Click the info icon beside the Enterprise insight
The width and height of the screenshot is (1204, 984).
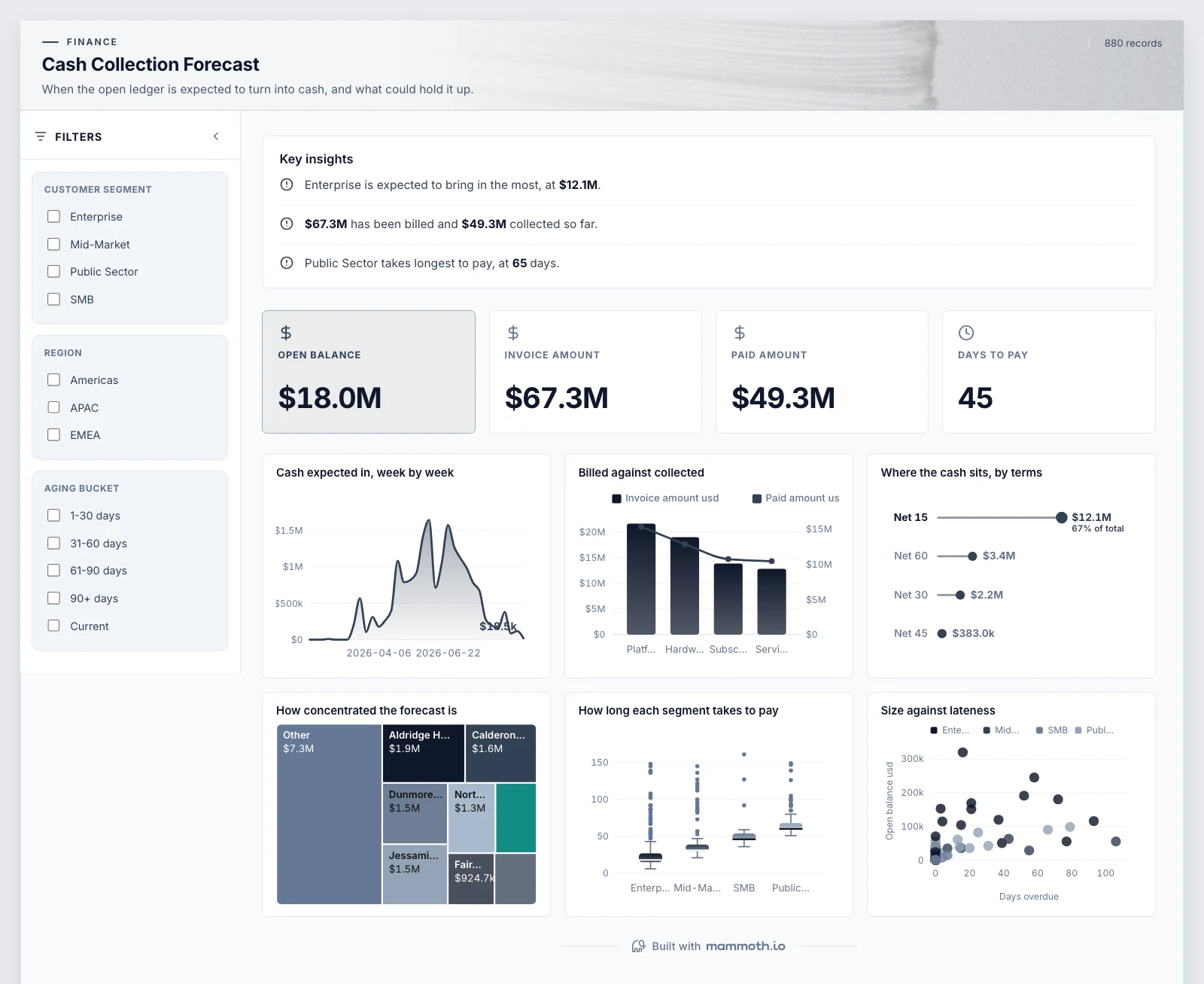pos(287,184)
